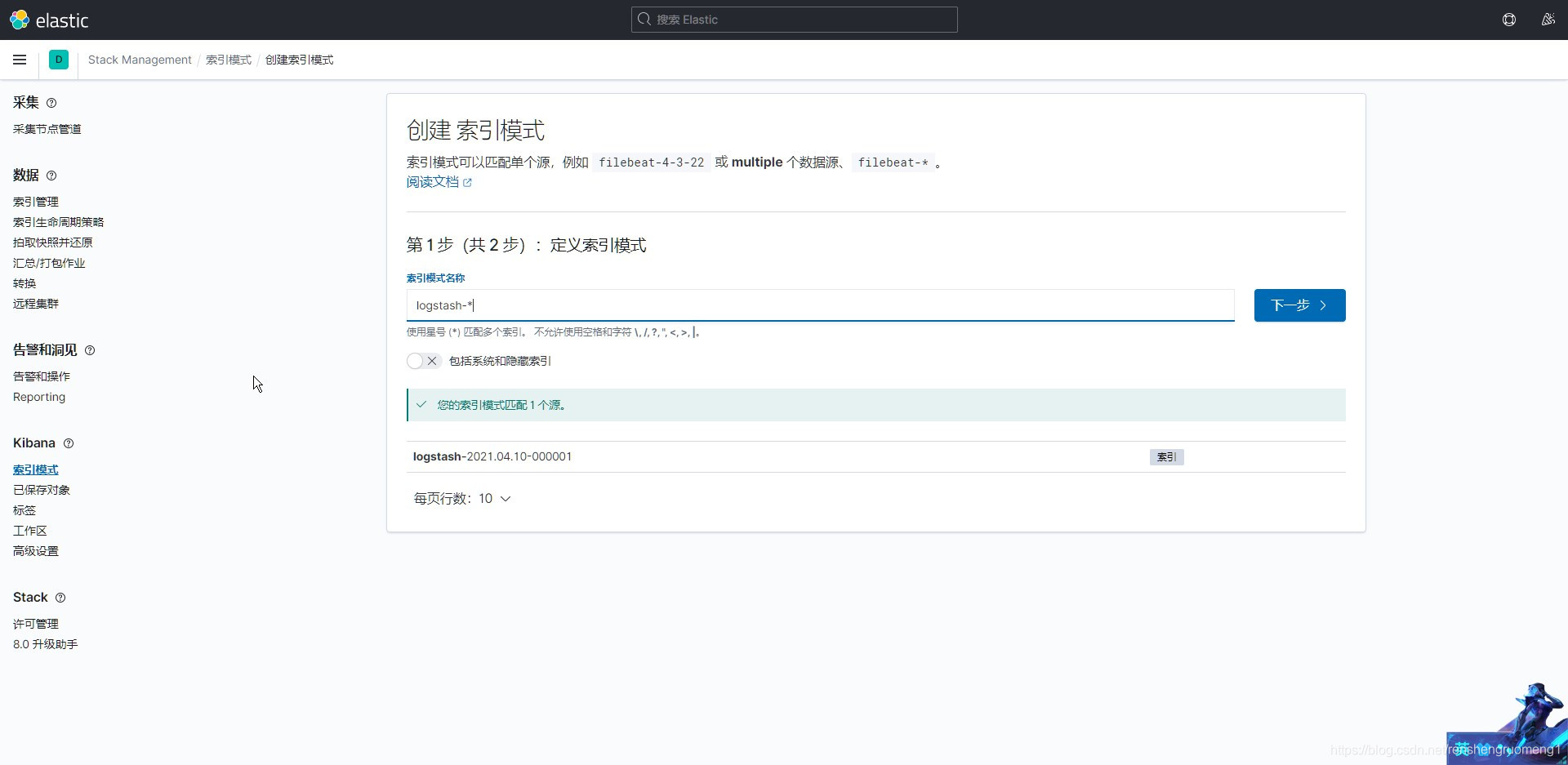
Task: Click the 创建索引模式 breadcrumb text
Action: coord(299,60)
